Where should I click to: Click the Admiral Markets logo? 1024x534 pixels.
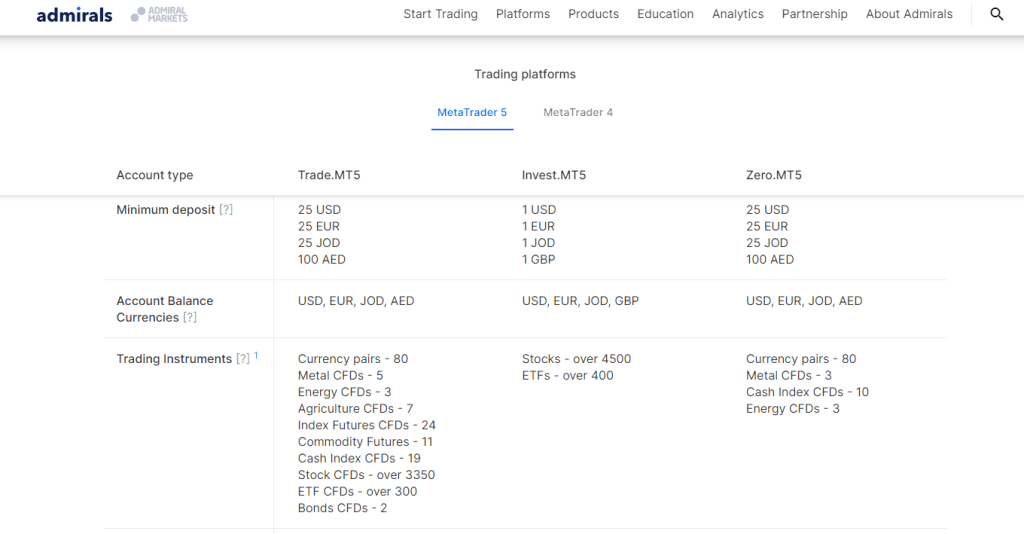[159, 14]
